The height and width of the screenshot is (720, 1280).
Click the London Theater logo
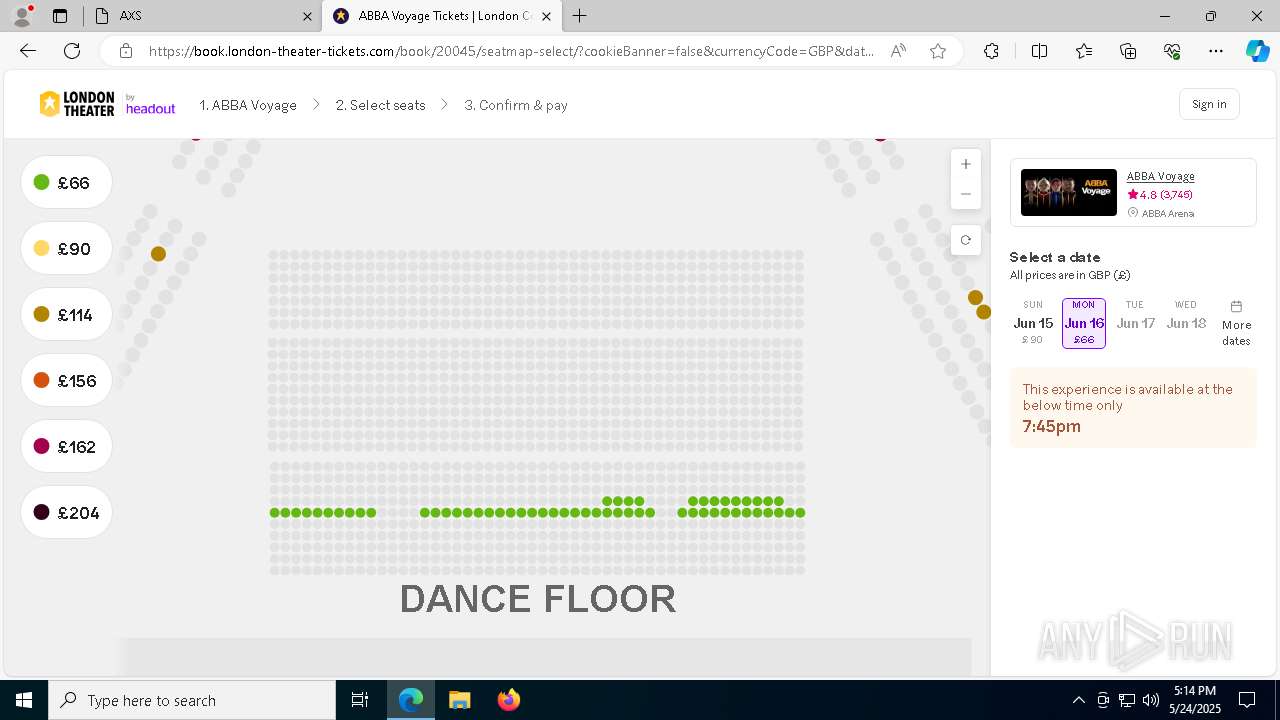click(x=77, y=104)
